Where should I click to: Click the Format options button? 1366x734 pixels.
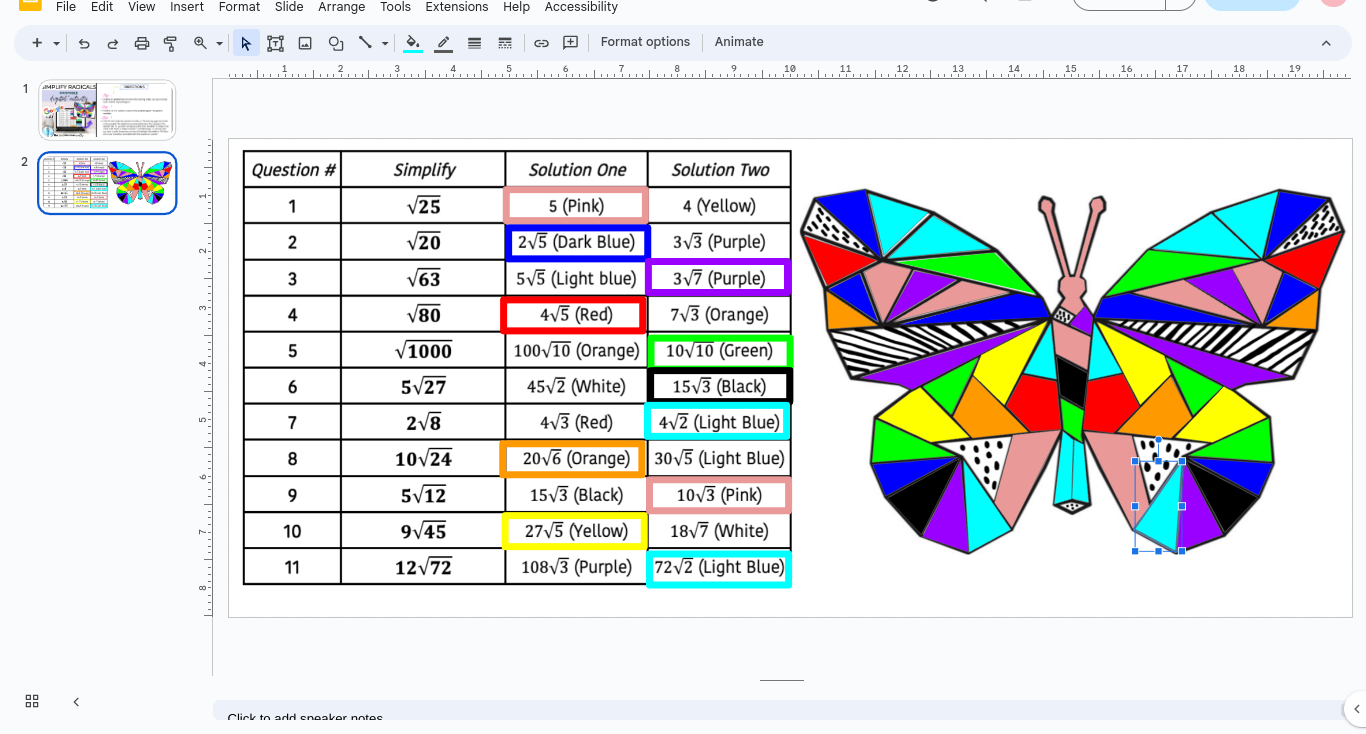[x=645, y=42]
